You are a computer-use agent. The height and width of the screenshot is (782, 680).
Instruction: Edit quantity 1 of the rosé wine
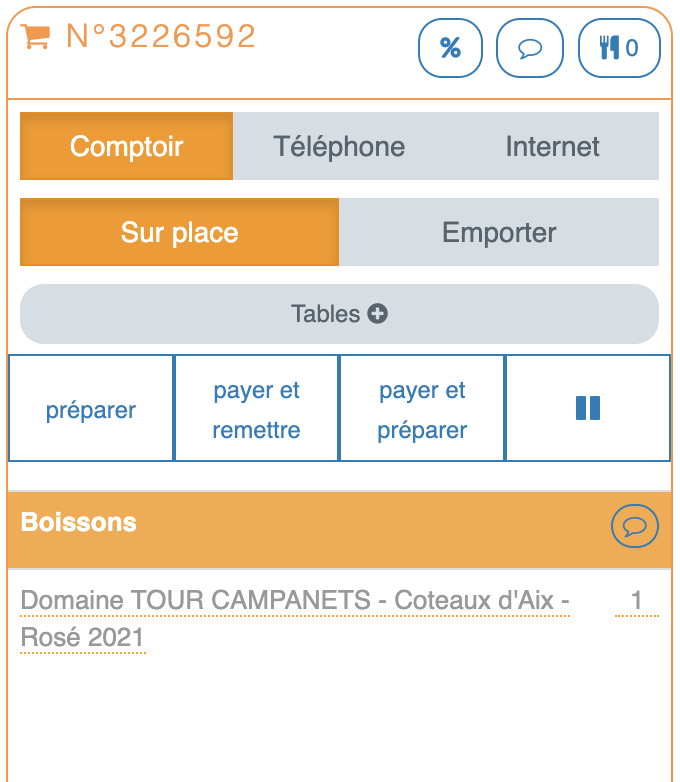pyautogui.click(x=636, y=601)
